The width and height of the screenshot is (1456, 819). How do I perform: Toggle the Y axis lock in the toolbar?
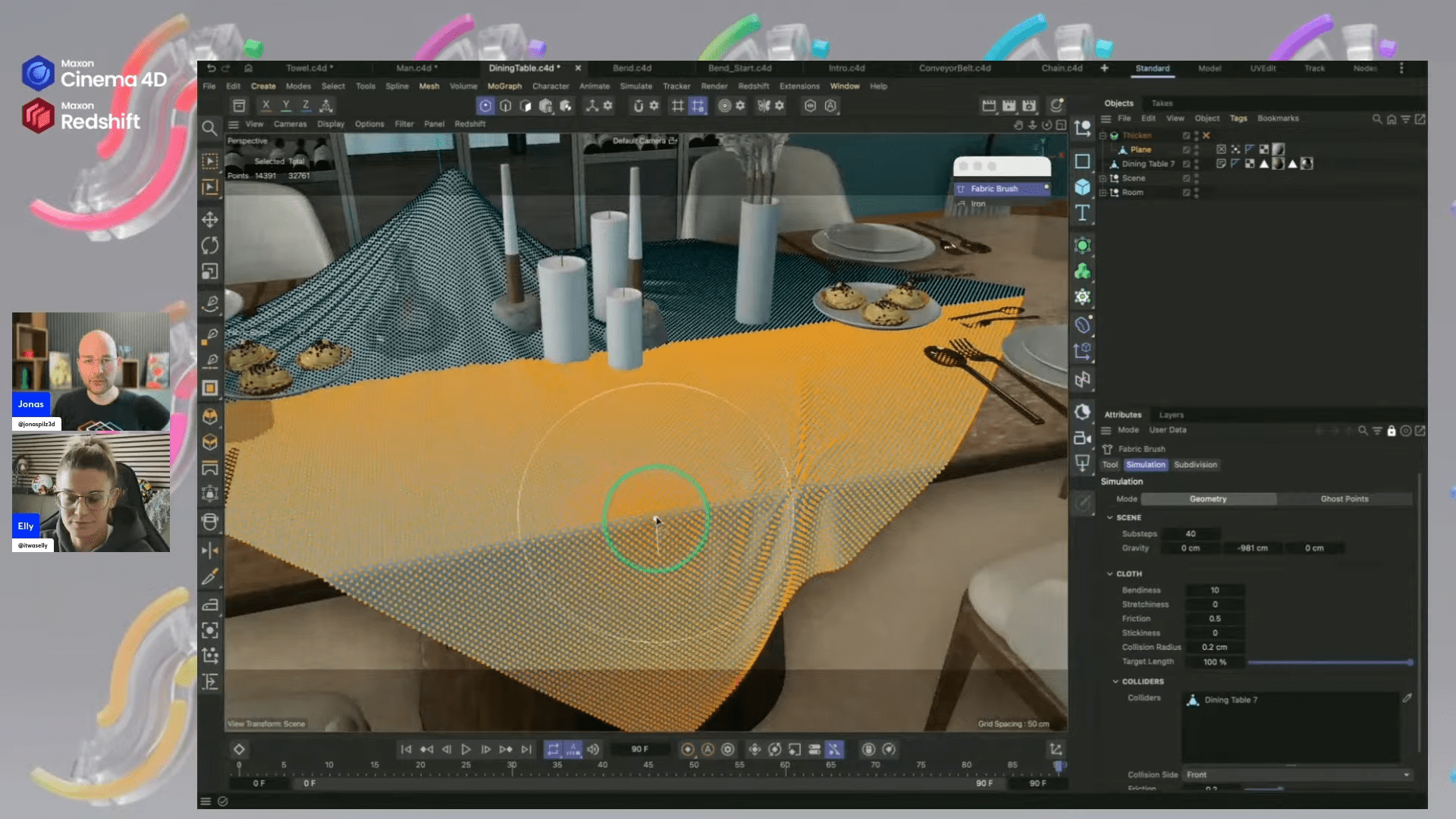pos(285,105)
